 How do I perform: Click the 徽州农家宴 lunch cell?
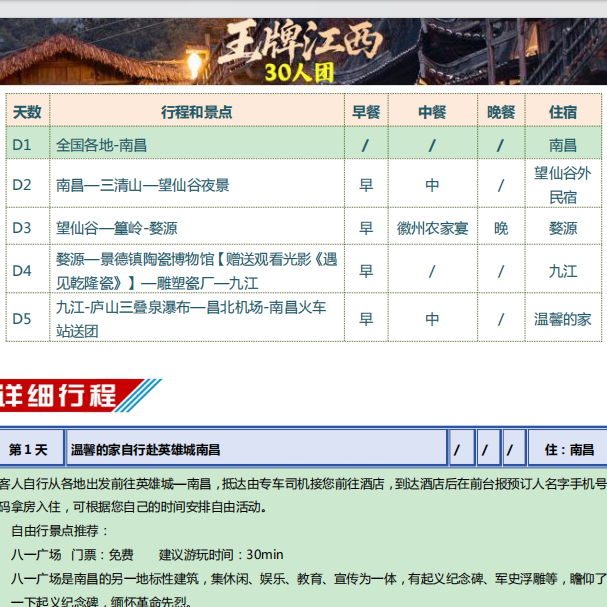(432, 228)
